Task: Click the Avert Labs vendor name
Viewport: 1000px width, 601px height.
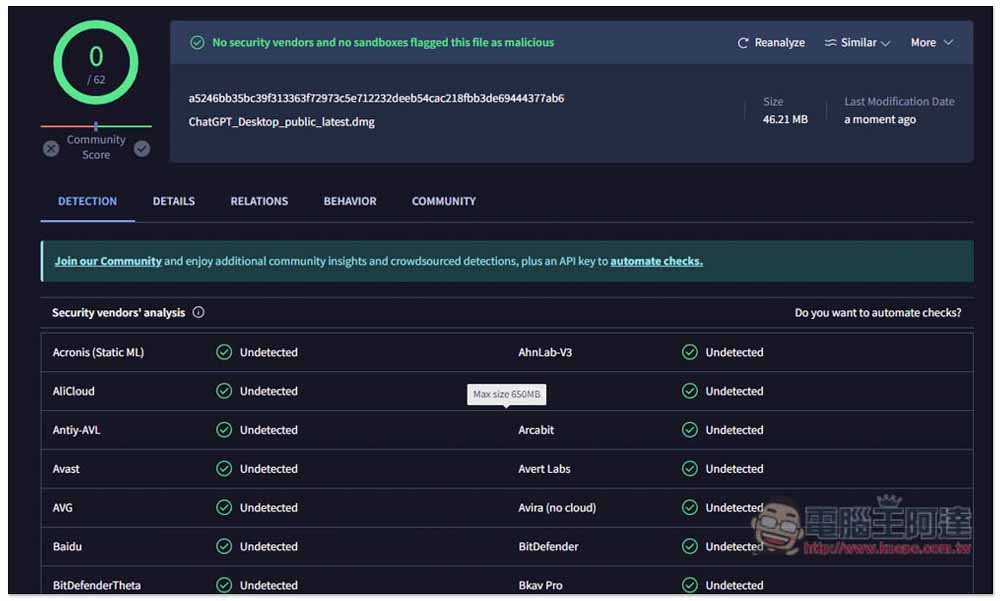Action: [x=544, y=469]
